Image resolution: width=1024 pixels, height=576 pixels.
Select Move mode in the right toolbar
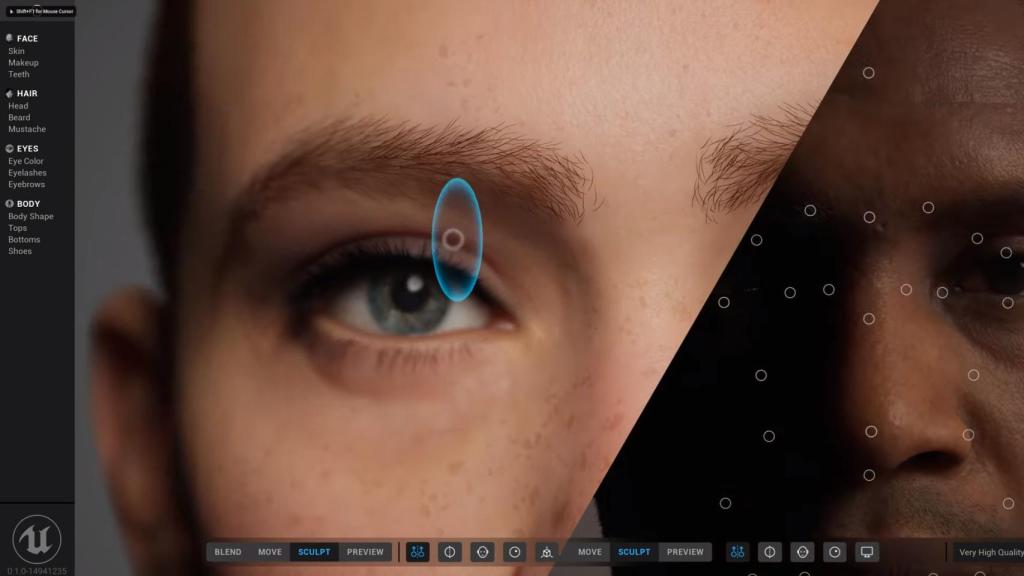coord(590,552)
